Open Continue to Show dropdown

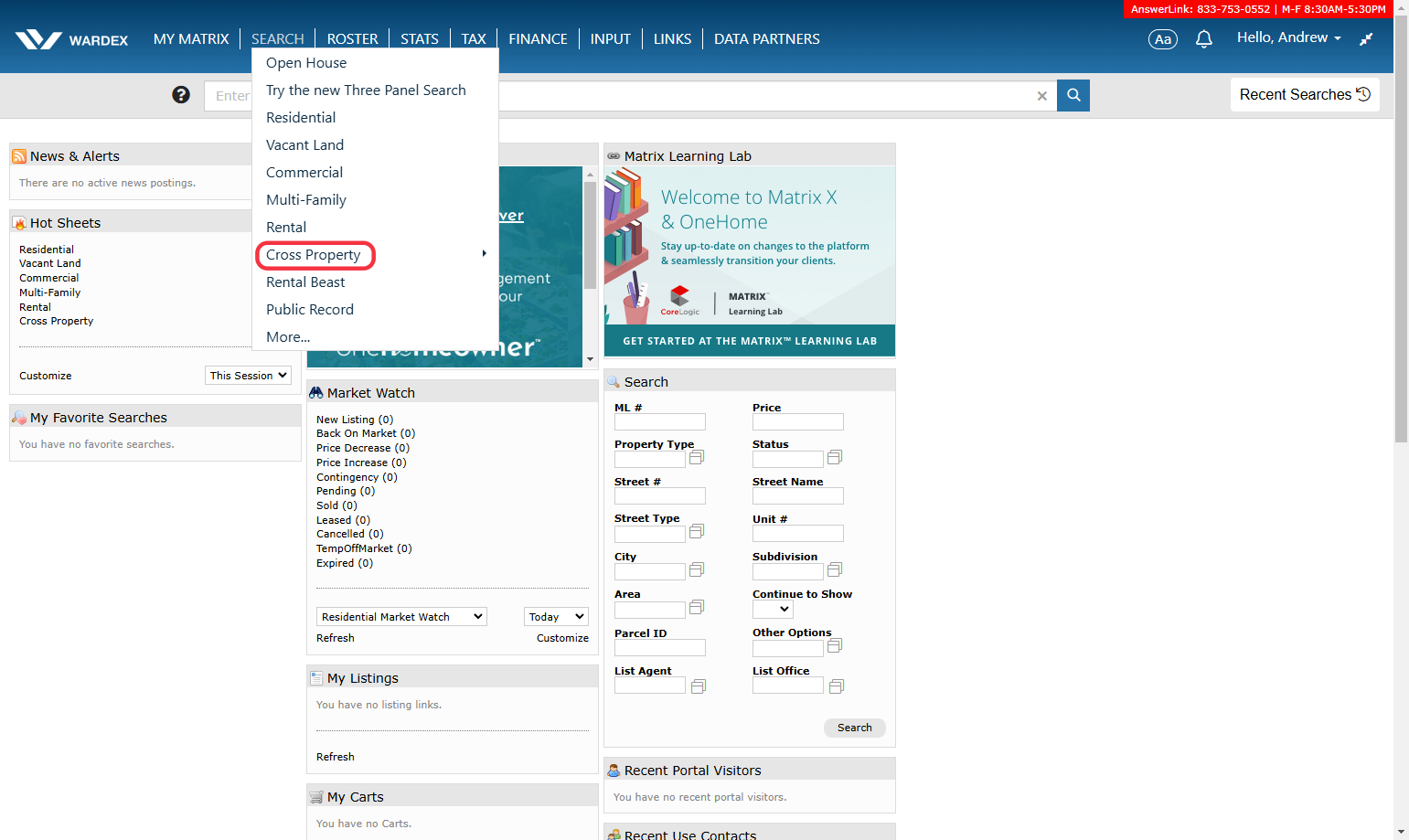773,609
